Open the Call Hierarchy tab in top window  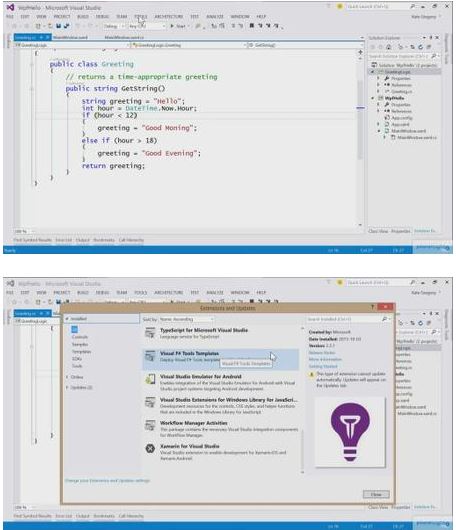(131, 240)
